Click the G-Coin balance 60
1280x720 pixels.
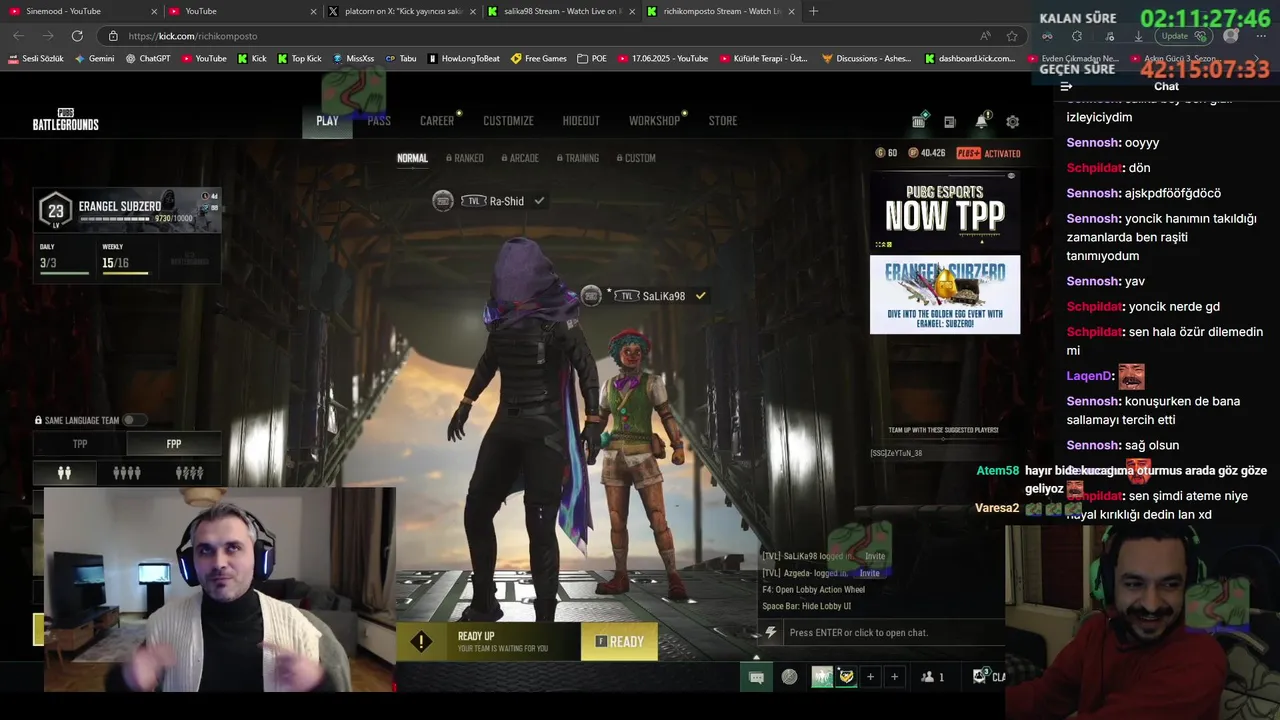886,153
